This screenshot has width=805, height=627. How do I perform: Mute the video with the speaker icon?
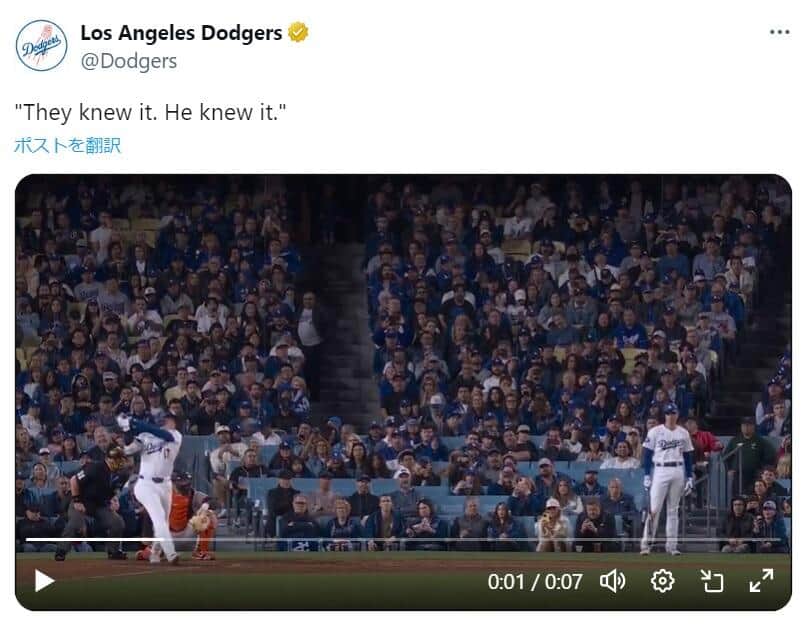click(x=612, y=580)
